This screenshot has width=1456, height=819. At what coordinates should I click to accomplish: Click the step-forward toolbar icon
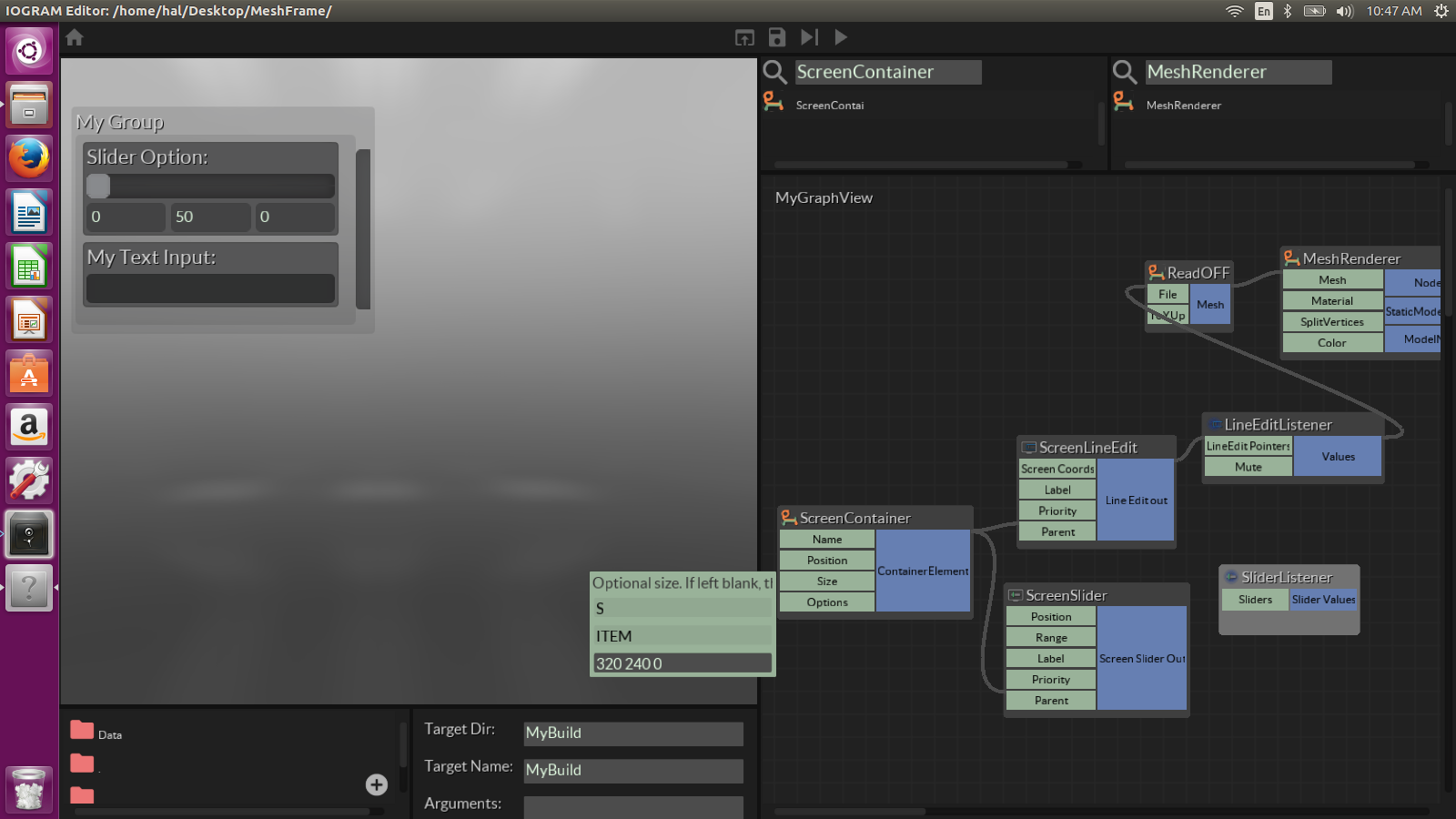coord(809,37)
